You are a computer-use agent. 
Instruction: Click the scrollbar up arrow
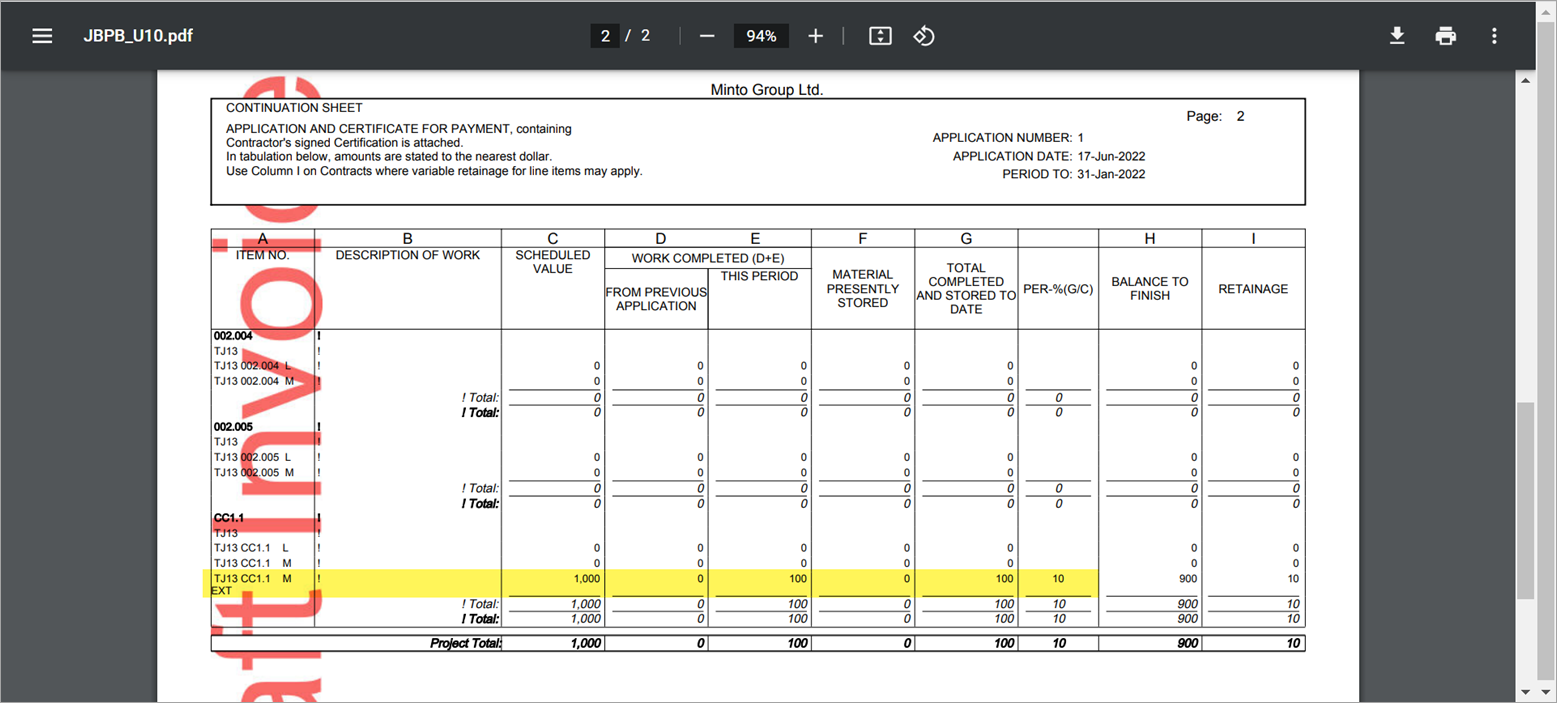coord(1525,81)
